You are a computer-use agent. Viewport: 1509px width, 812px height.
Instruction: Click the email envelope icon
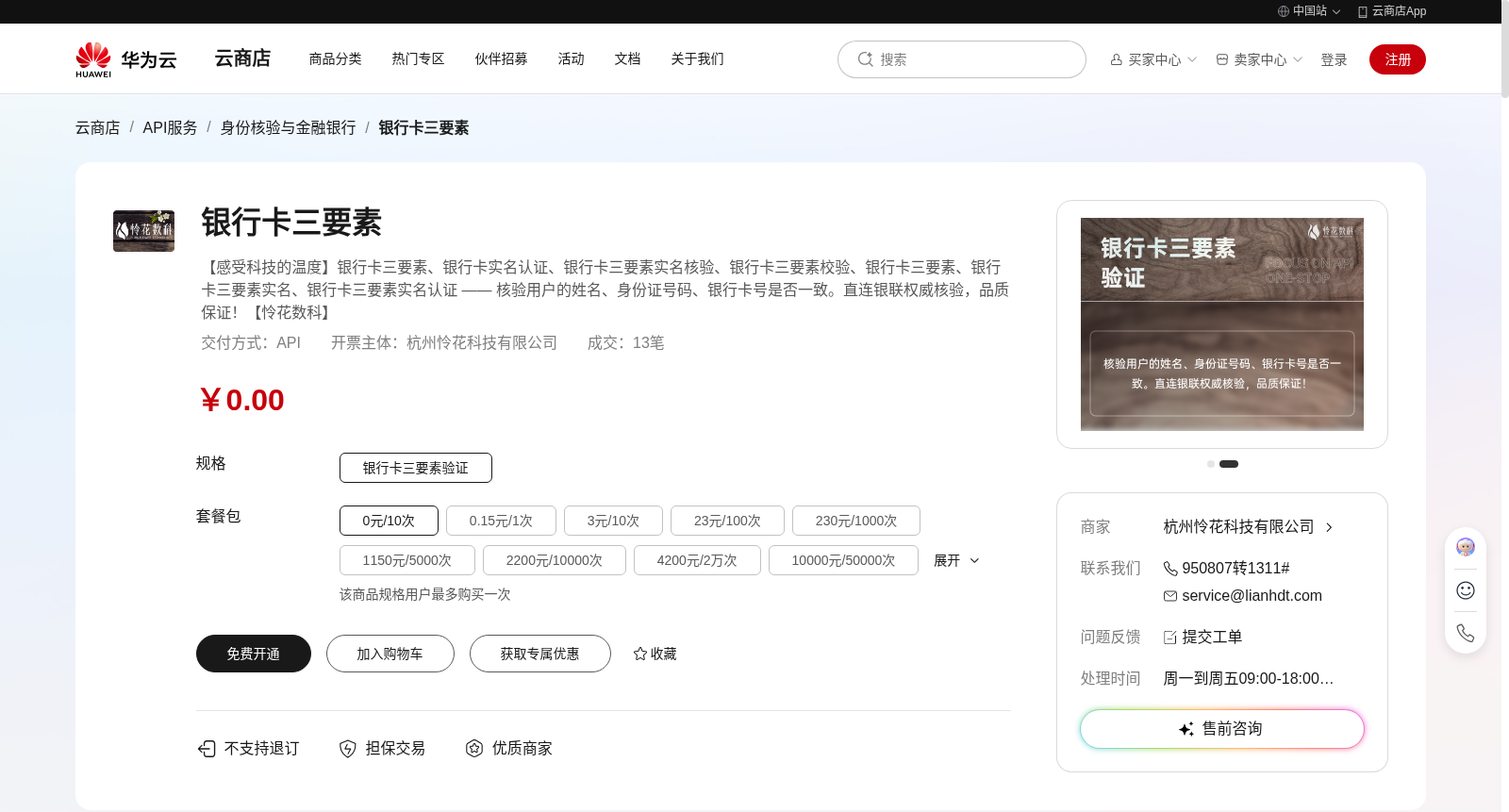(x=1170, y=596)
